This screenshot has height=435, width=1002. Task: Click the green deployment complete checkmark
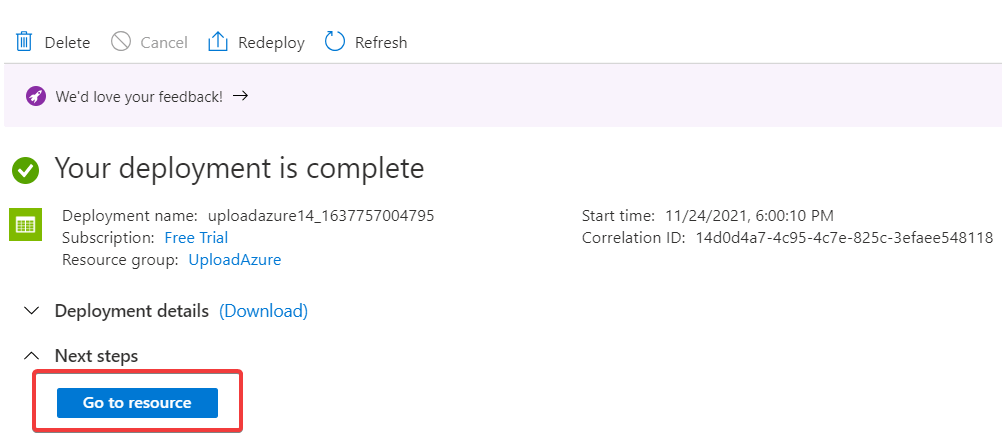tap(26, 170)
